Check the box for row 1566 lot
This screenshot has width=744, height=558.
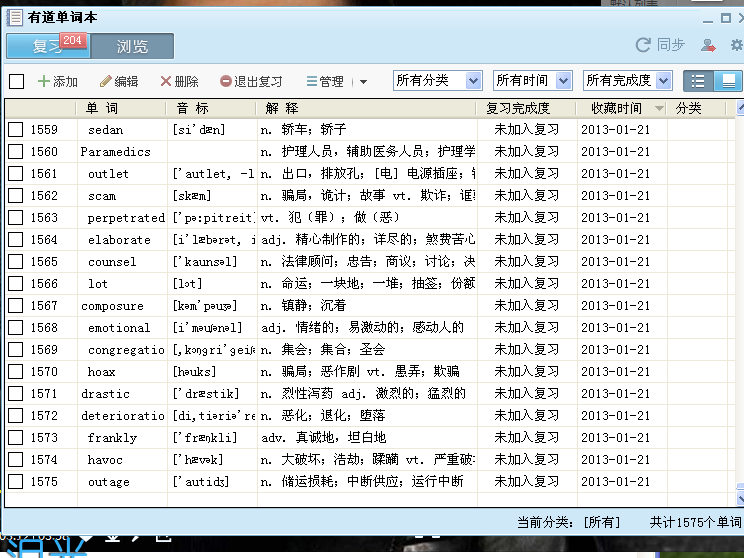coord(16,283)
